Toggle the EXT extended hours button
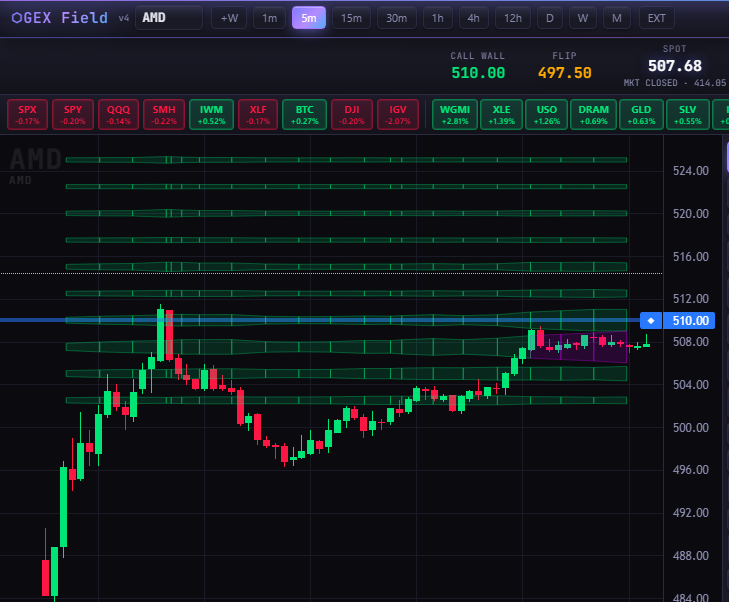Screen dimensions: 729x602 point(656,18)
